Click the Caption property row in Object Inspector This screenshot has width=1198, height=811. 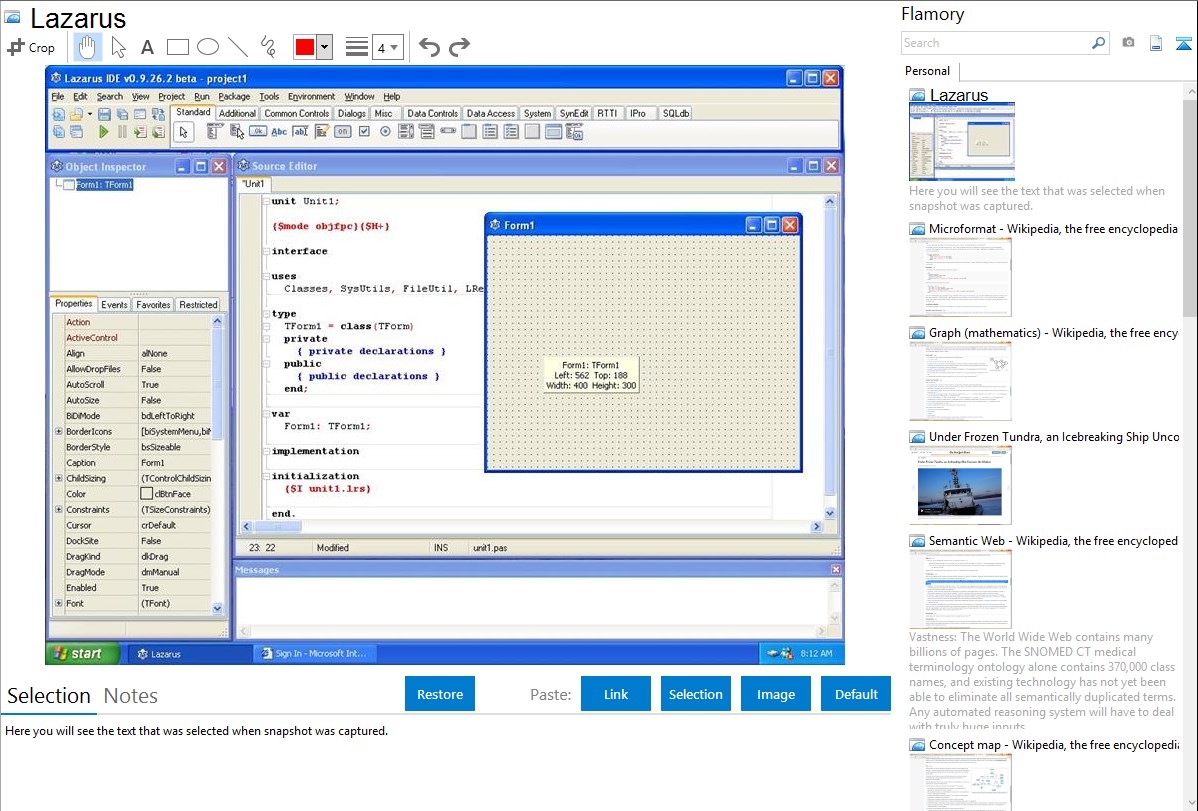click(132, 462)
